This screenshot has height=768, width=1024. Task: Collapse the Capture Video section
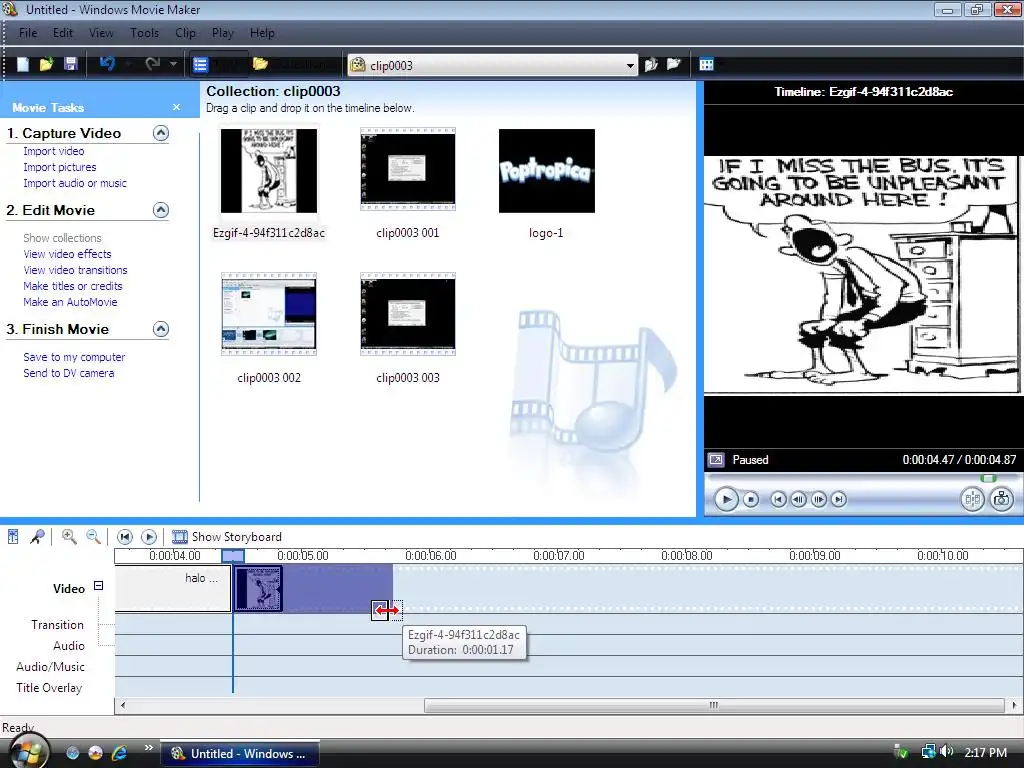pos(161,133)
